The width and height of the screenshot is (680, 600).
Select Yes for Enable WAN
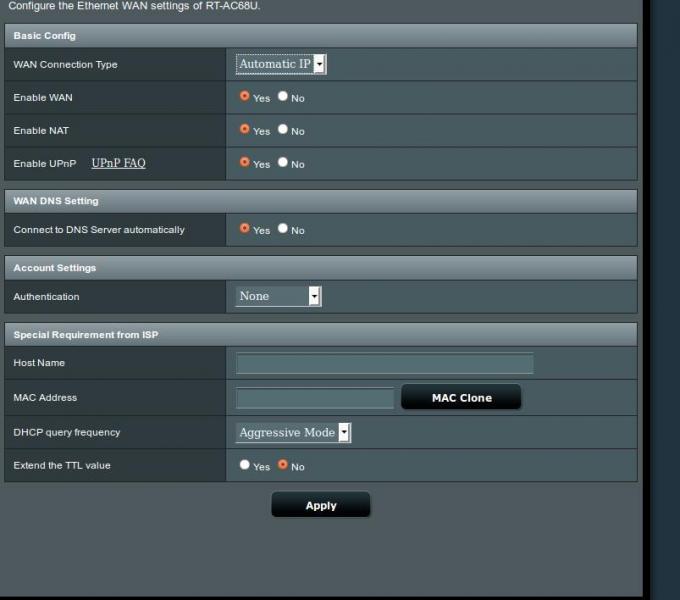pos(245,97)
